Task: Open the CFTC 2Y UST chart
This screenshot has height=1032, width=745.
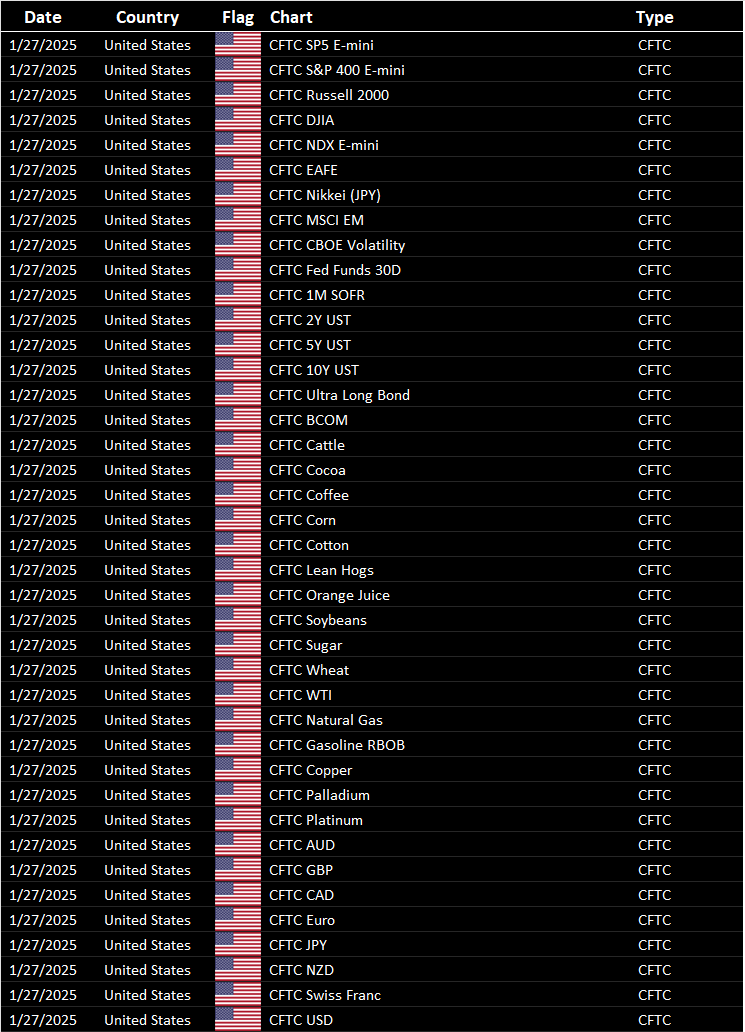Action: pos(310,320)
